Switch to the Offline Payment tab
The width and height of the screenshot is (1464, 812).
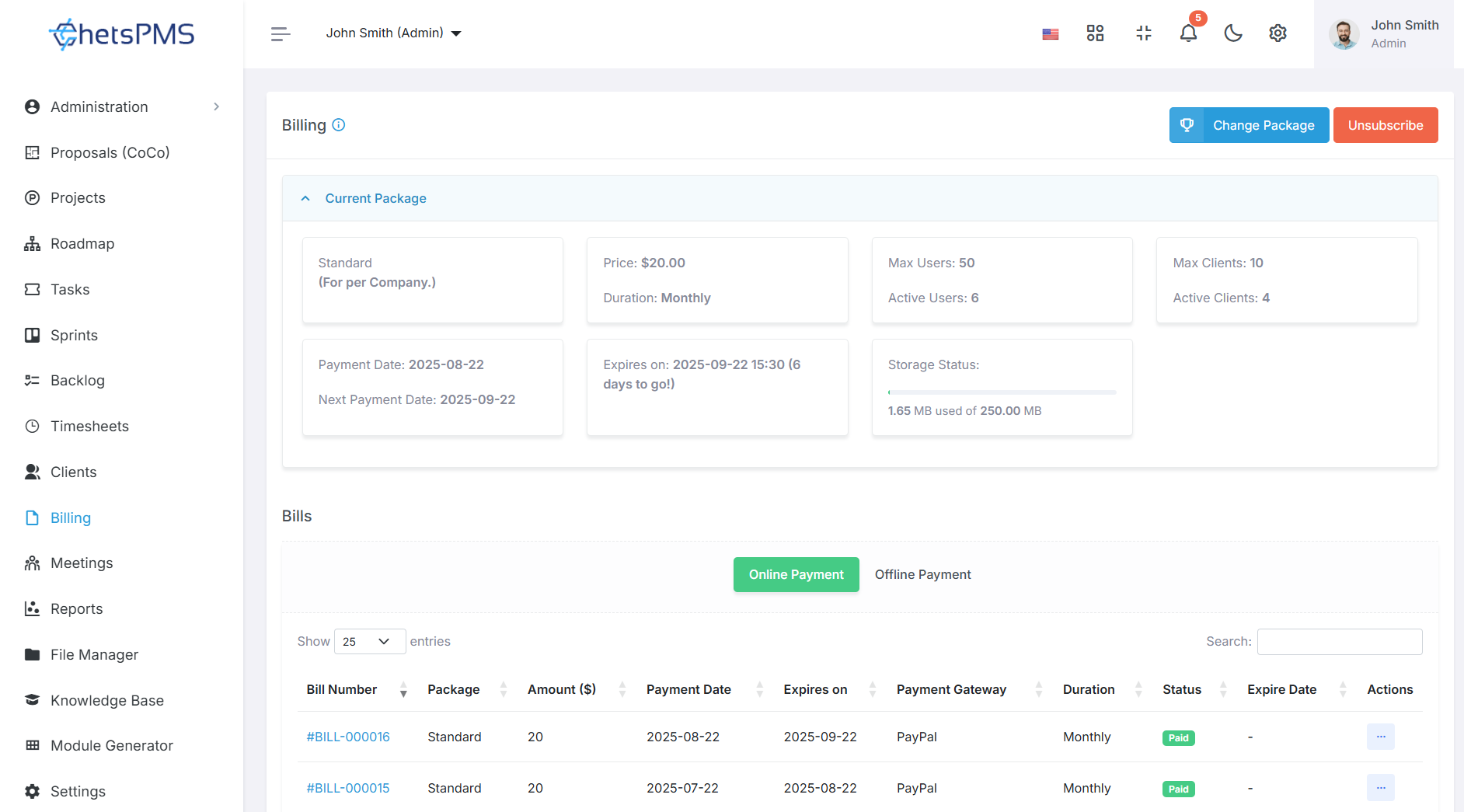[x=922, y=575]
